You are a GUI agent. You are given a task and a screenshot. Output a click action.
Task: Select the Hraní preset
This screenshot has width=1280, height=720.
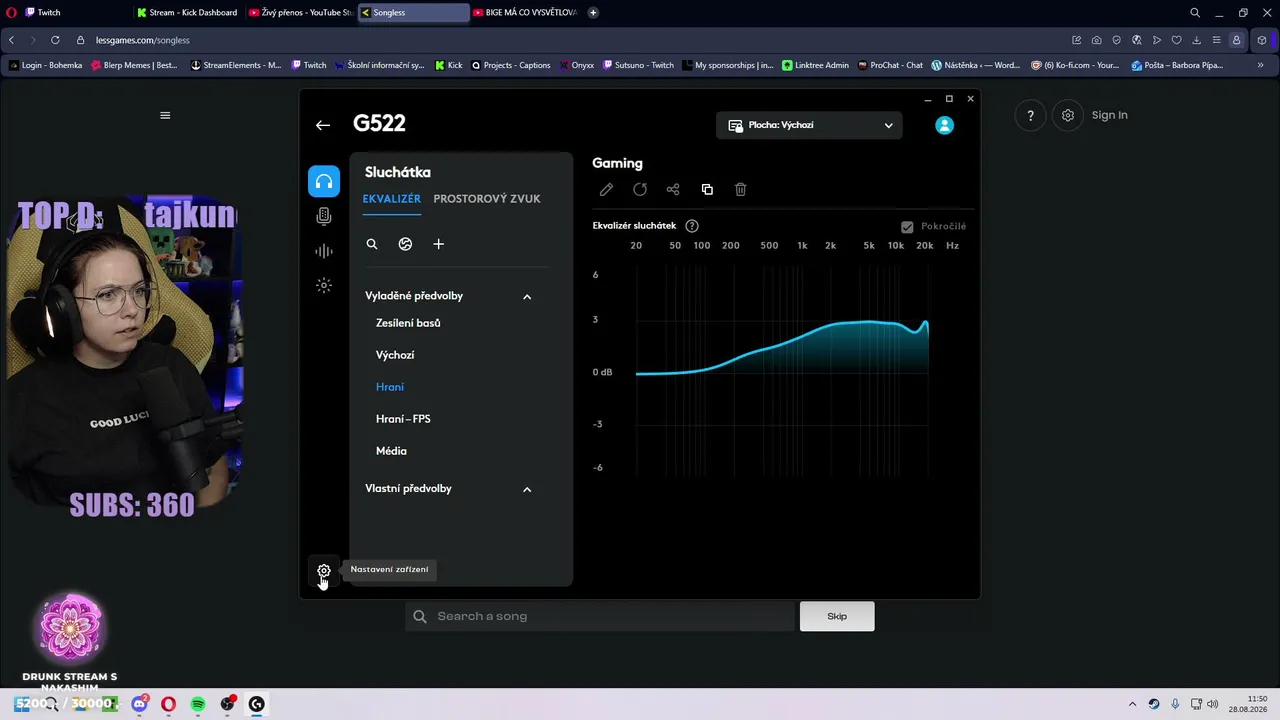click(390, 387)
